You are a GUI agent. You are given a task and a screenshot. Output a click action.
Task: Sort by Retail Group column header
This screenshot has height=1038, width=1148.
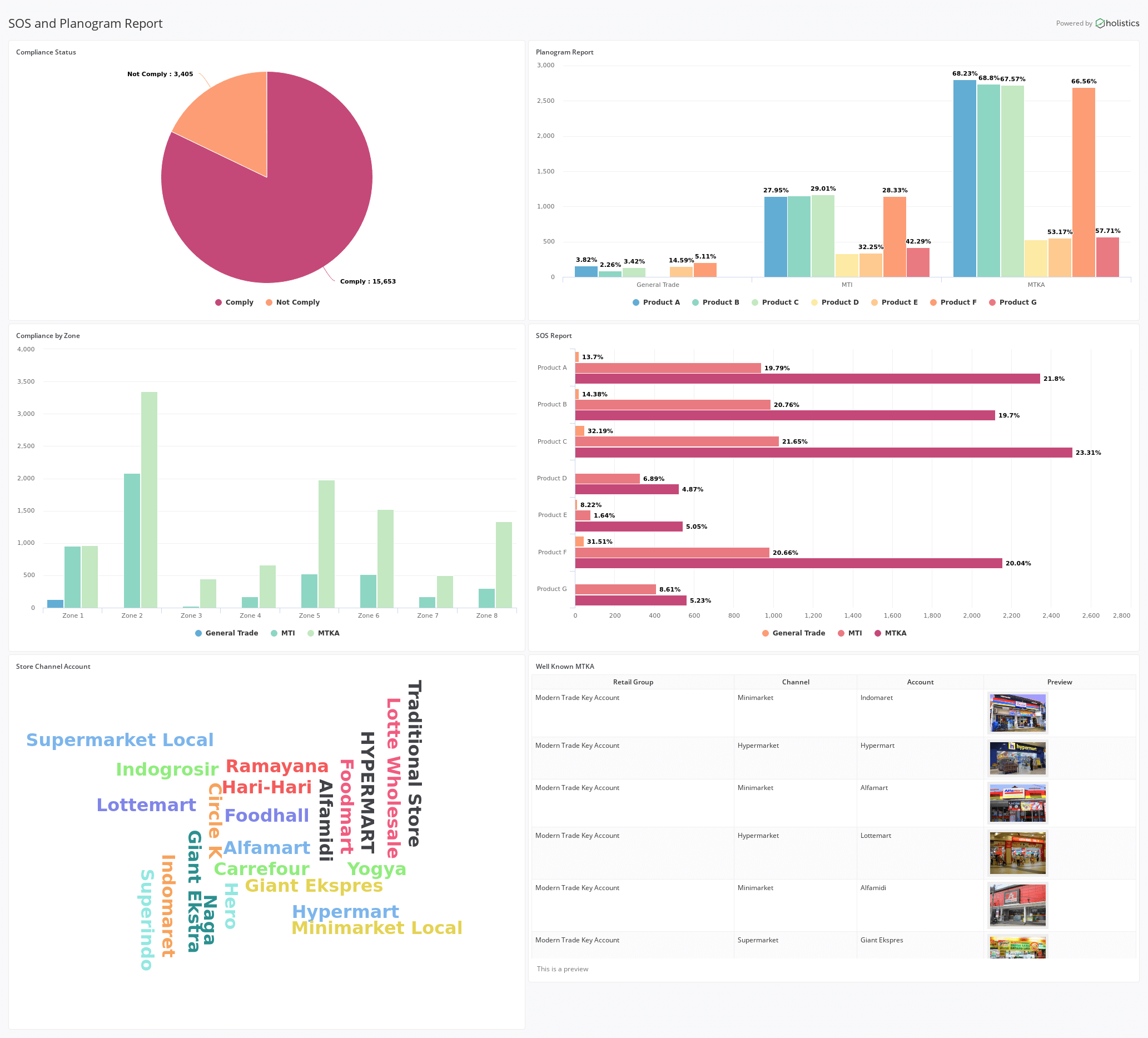click(633, 682)
